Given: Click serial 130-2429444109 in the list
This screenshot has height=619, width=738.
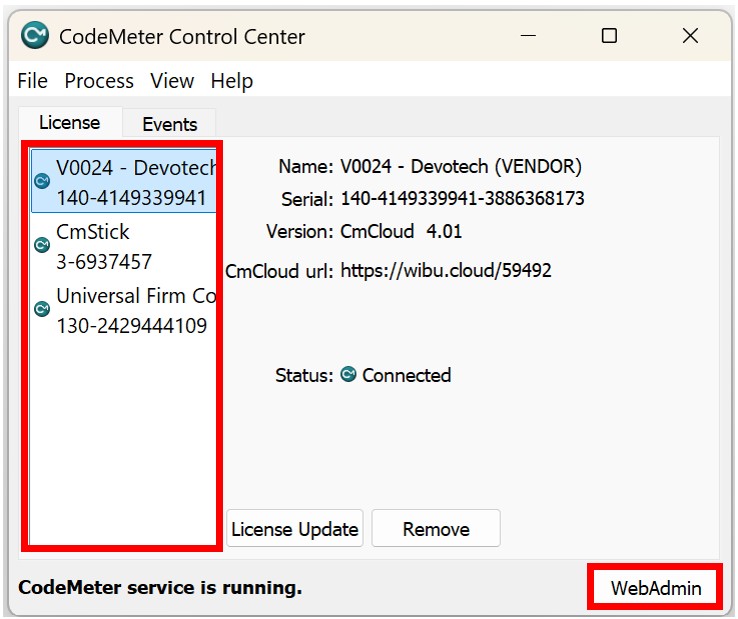Looking at the screenshot, I should [x=132, y=326].
